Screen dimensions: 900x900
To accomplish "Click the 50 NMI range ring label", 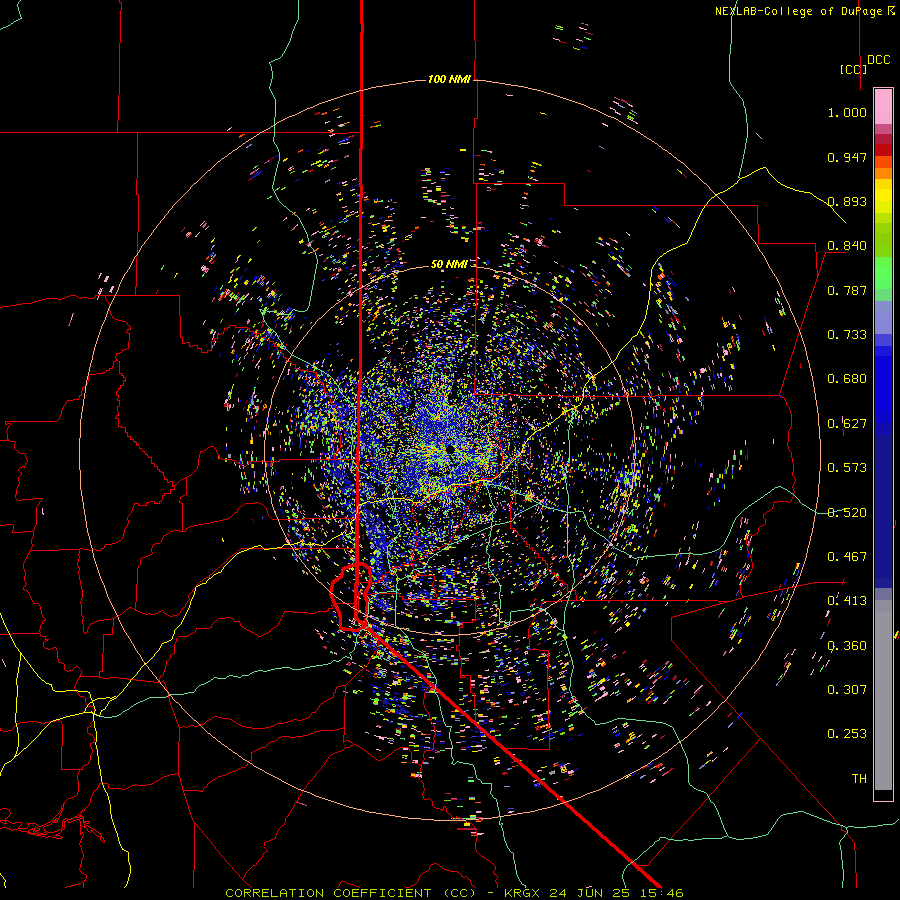I will pyautogui.click(x=449, y=264).
